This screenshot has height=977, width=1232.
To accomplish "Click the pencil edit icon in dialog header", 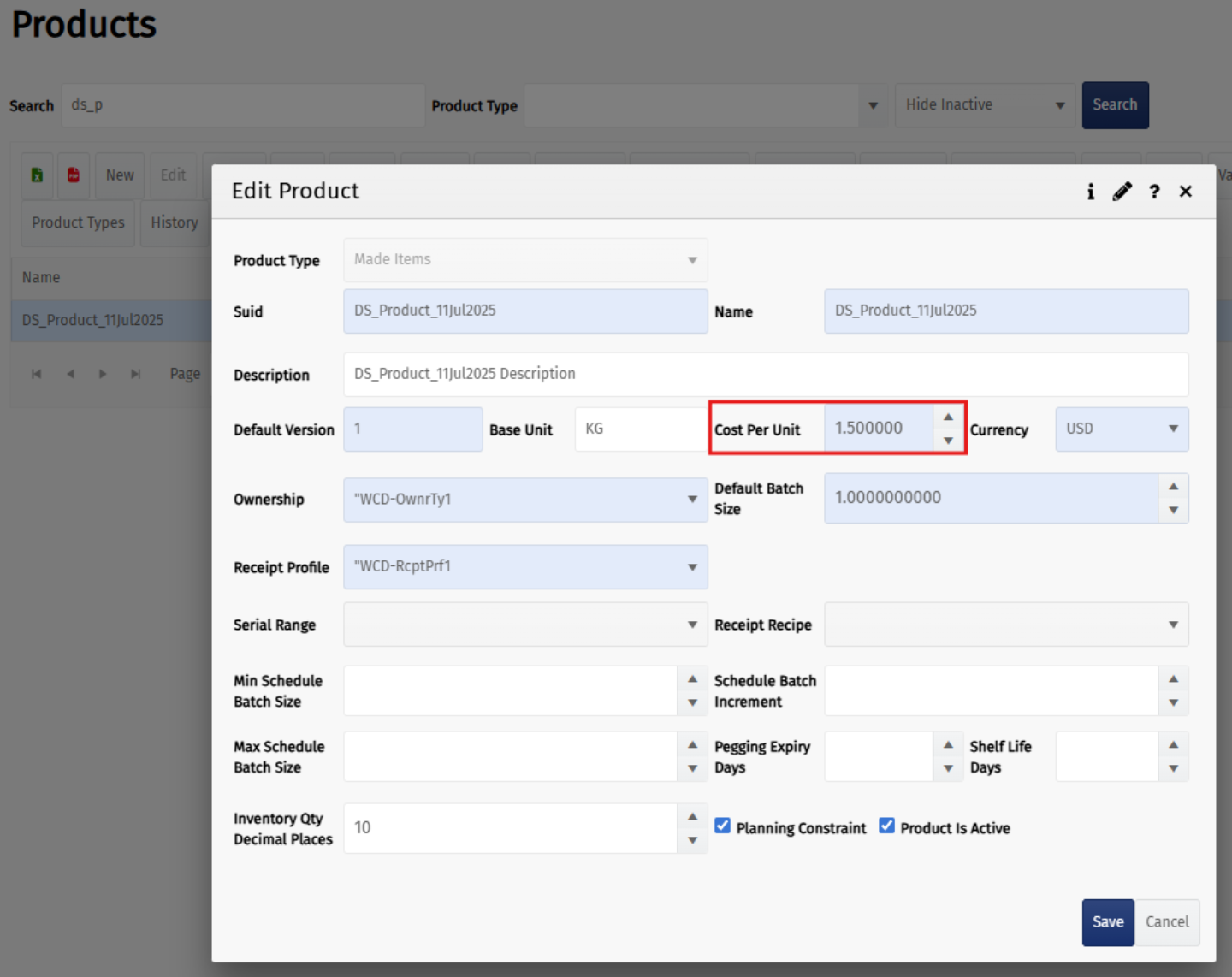I will coord(1122,192).
